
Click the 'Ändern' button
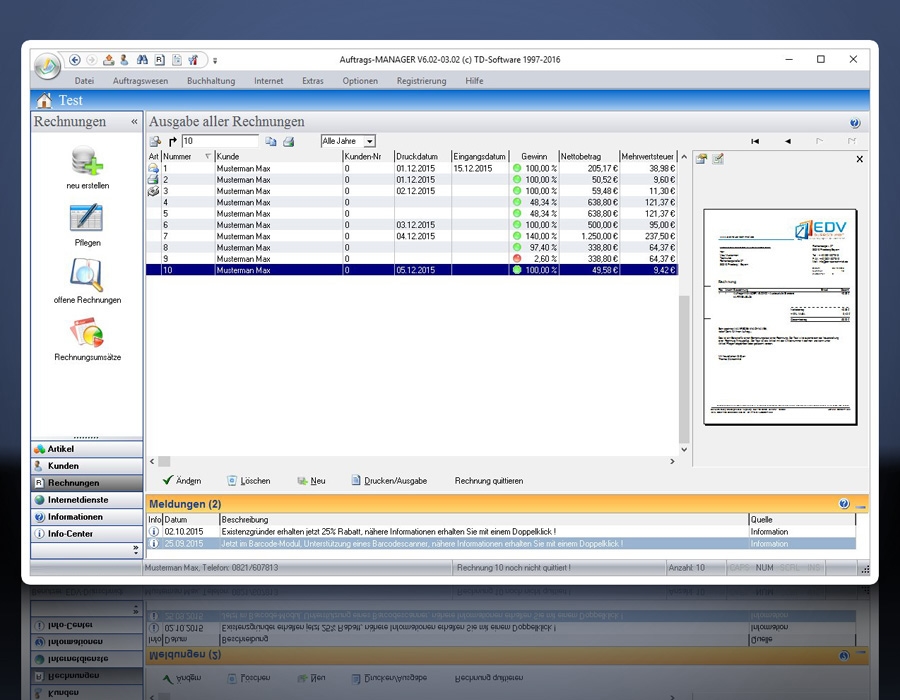181,481
